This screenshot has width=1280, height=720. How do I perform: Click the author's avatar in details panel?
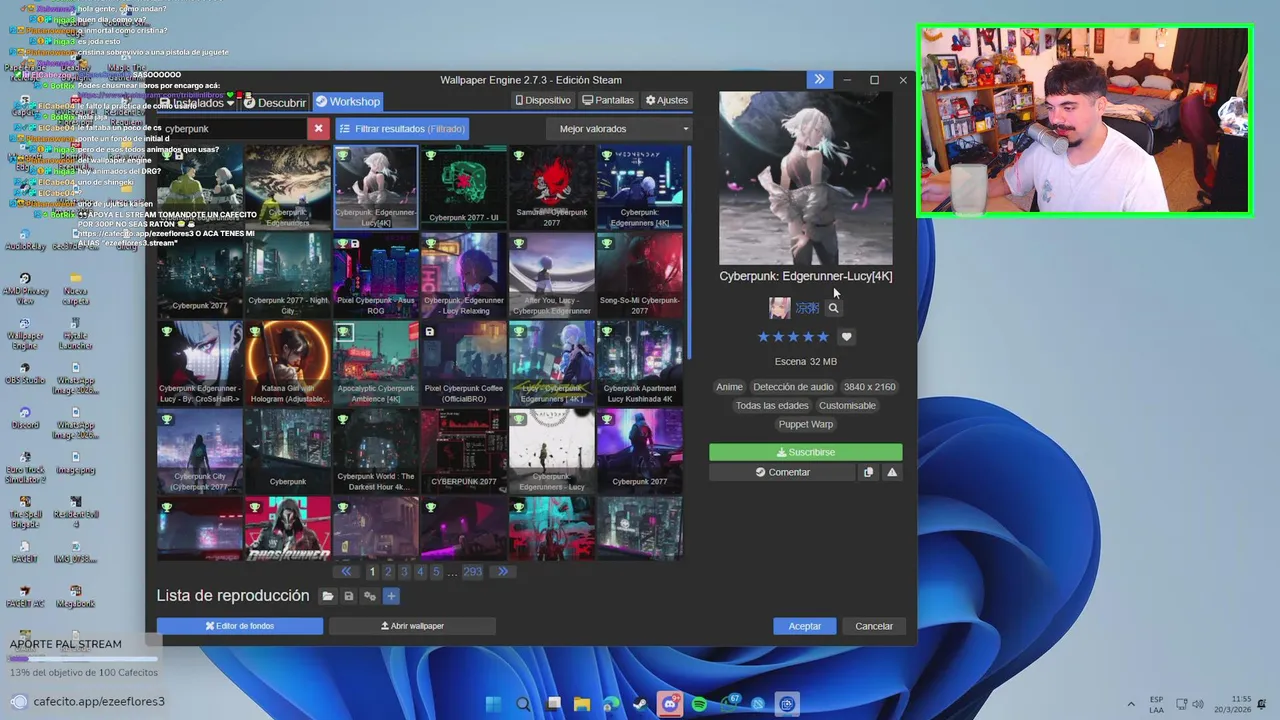[x=779, y=308]
